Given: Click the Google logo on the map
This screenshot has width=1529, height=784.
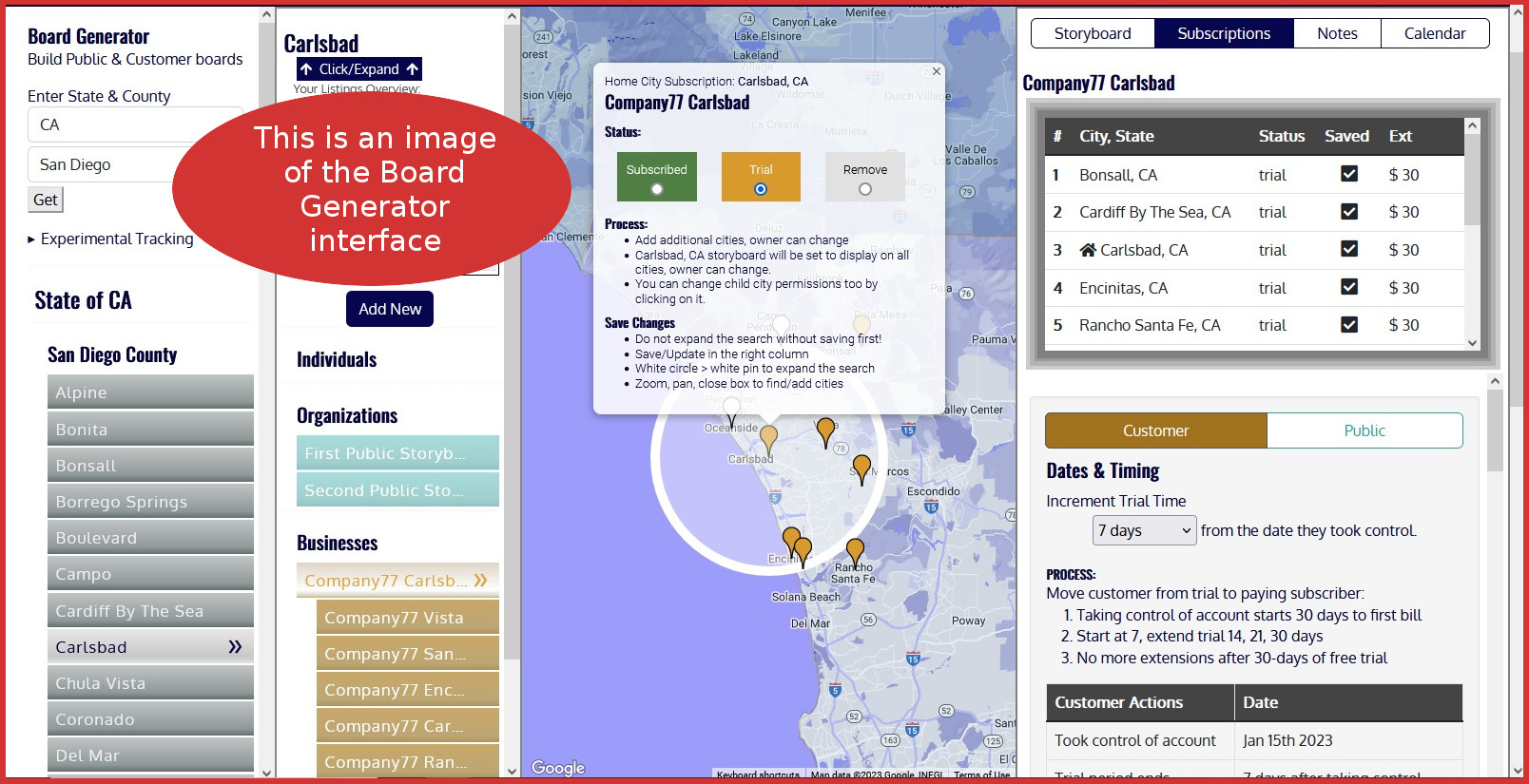Looking at the screenshot, I should coord(558,768).
